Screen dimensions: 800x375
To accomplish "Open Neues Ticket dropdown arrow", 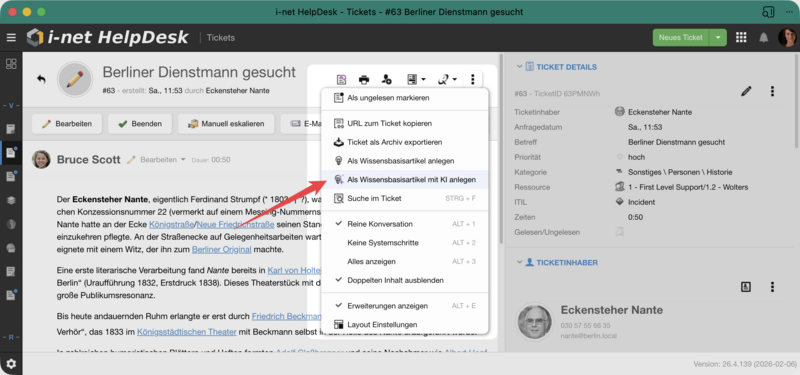I will tap(718, 38).
